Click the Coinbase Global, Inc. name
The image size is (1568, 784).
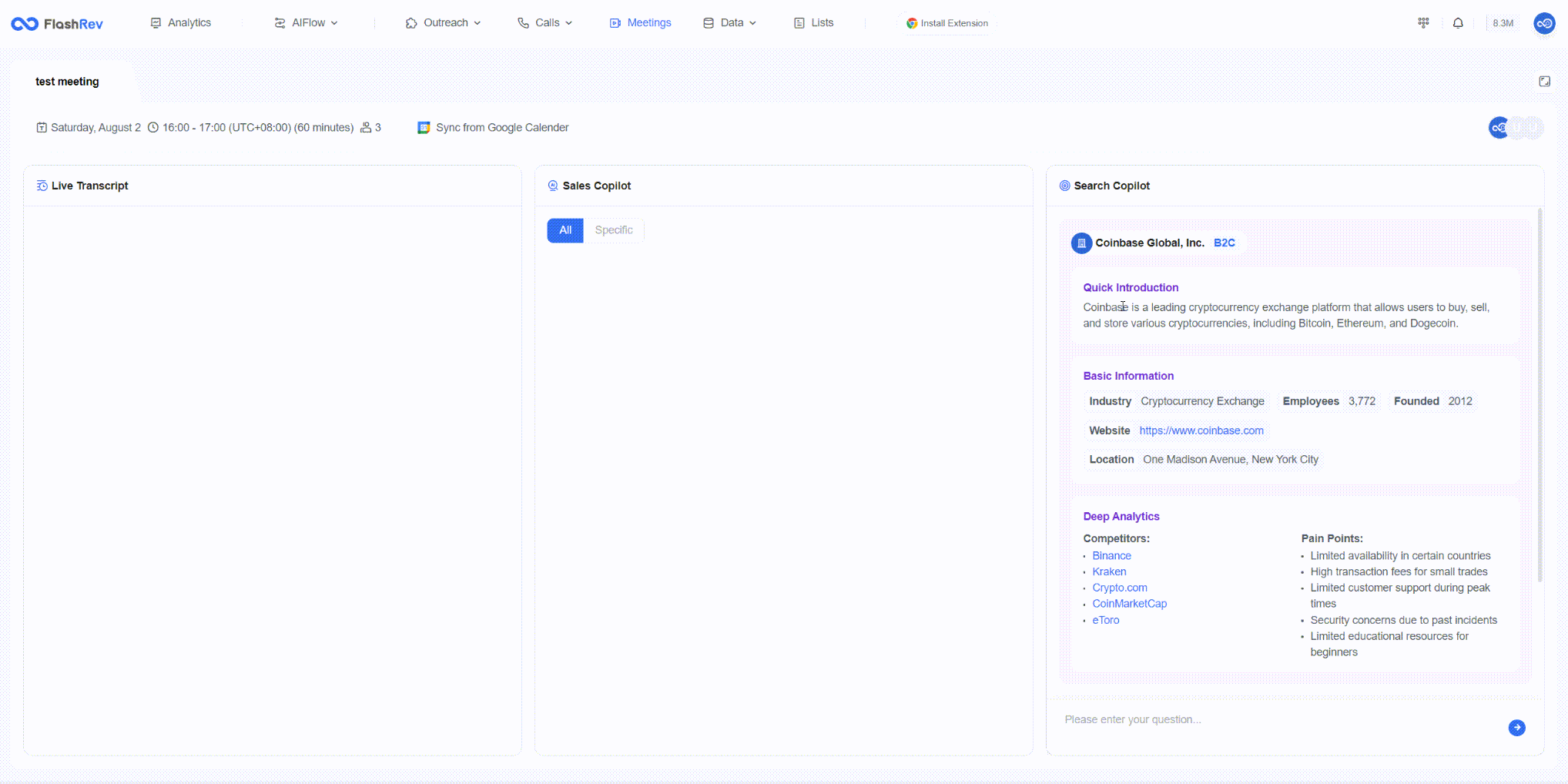[x=1150, y=243]
